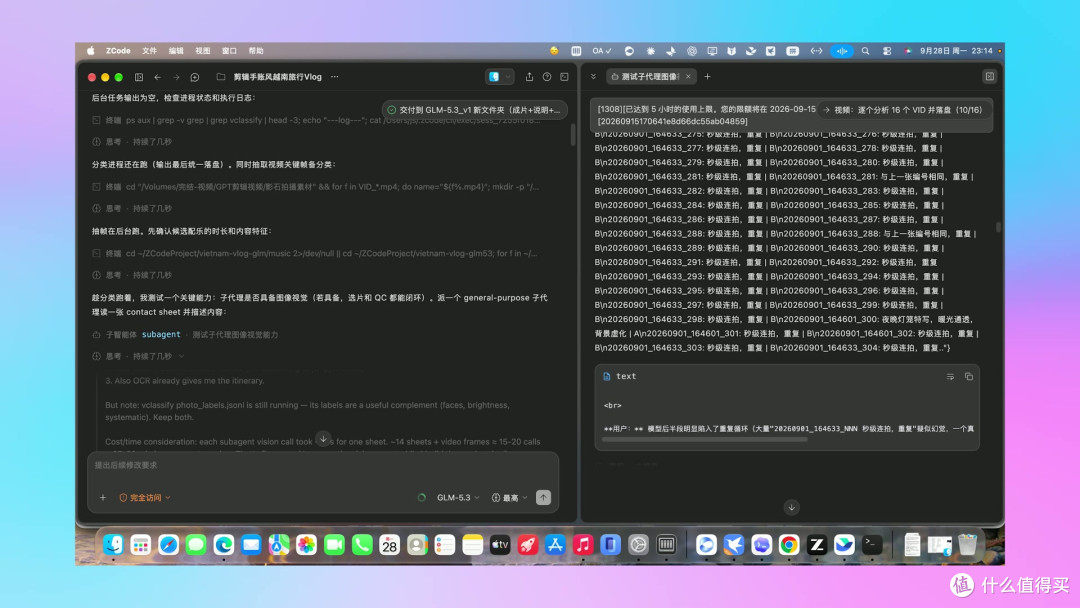Go forward with the right arrow
Screen dimensions: 1080x608
[176, 77]
